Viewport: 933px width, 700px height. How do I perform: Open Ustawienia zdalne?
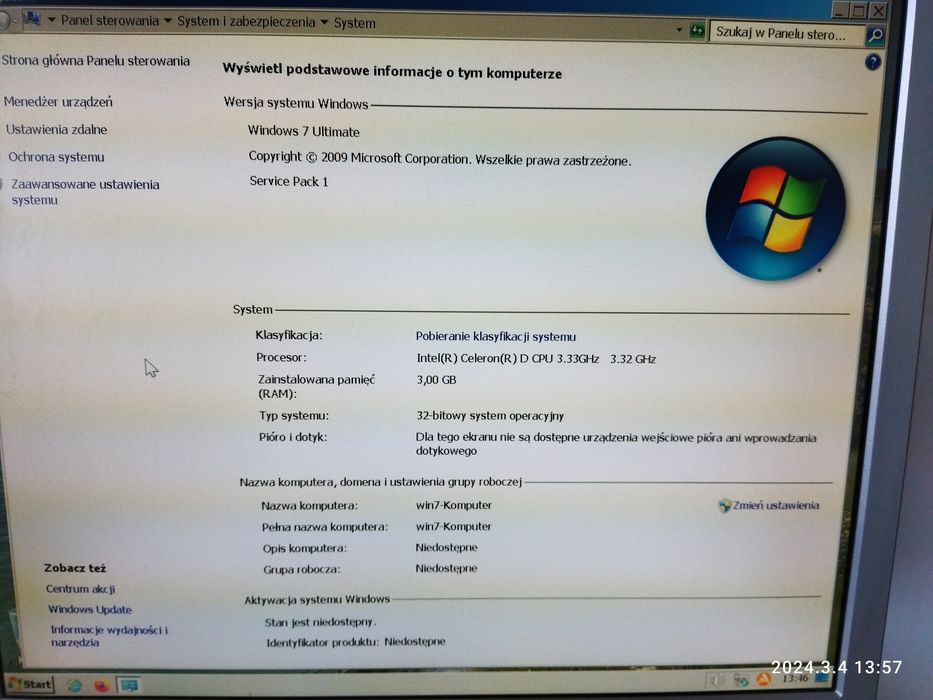pyautogui.click(x=57, y=129)
